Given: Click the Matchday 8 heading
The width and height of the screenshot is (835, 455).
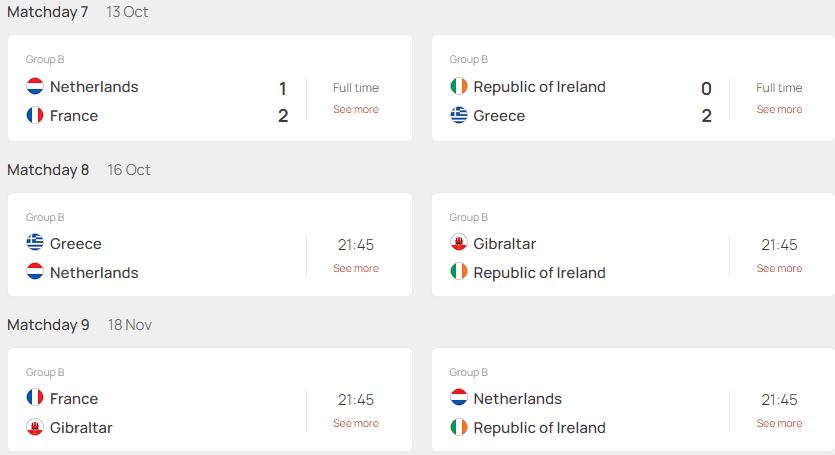Looking at the screenshot, I should (48, 170).
